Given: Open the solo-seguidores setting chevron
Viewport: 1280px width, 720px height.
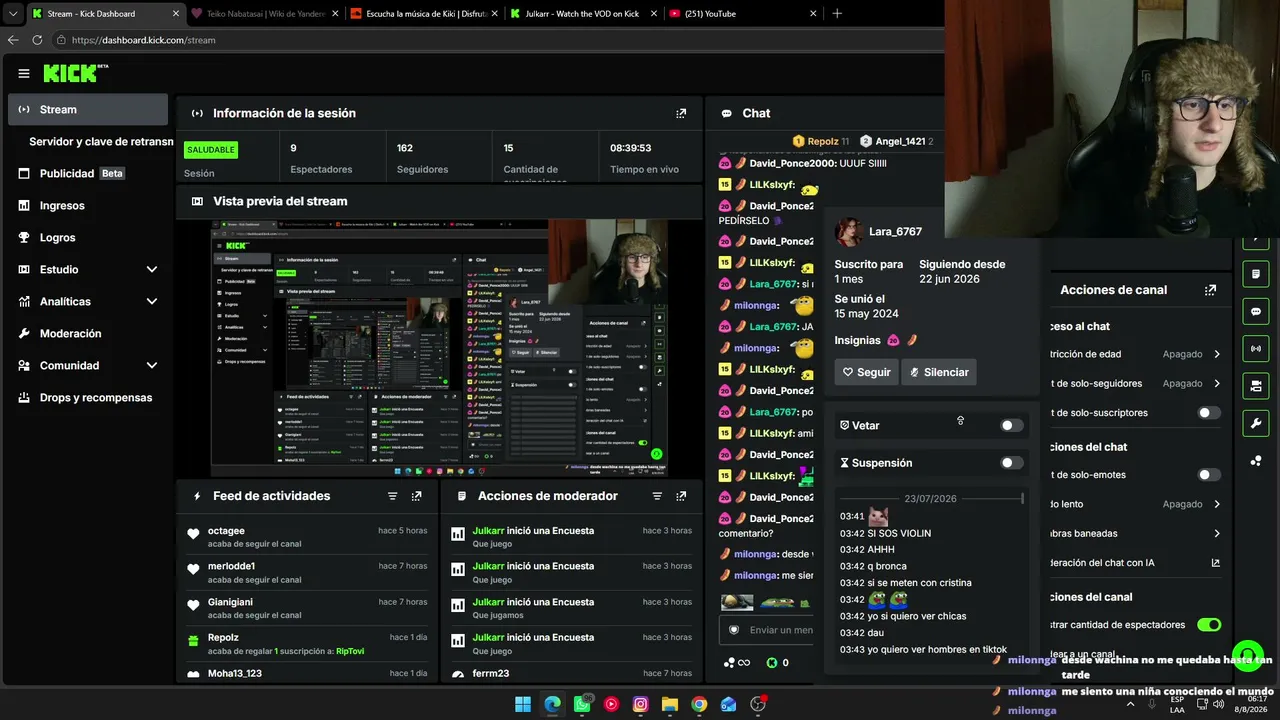Looking at the screenshot, I should pyautogui.click(x=1217, y=384).
